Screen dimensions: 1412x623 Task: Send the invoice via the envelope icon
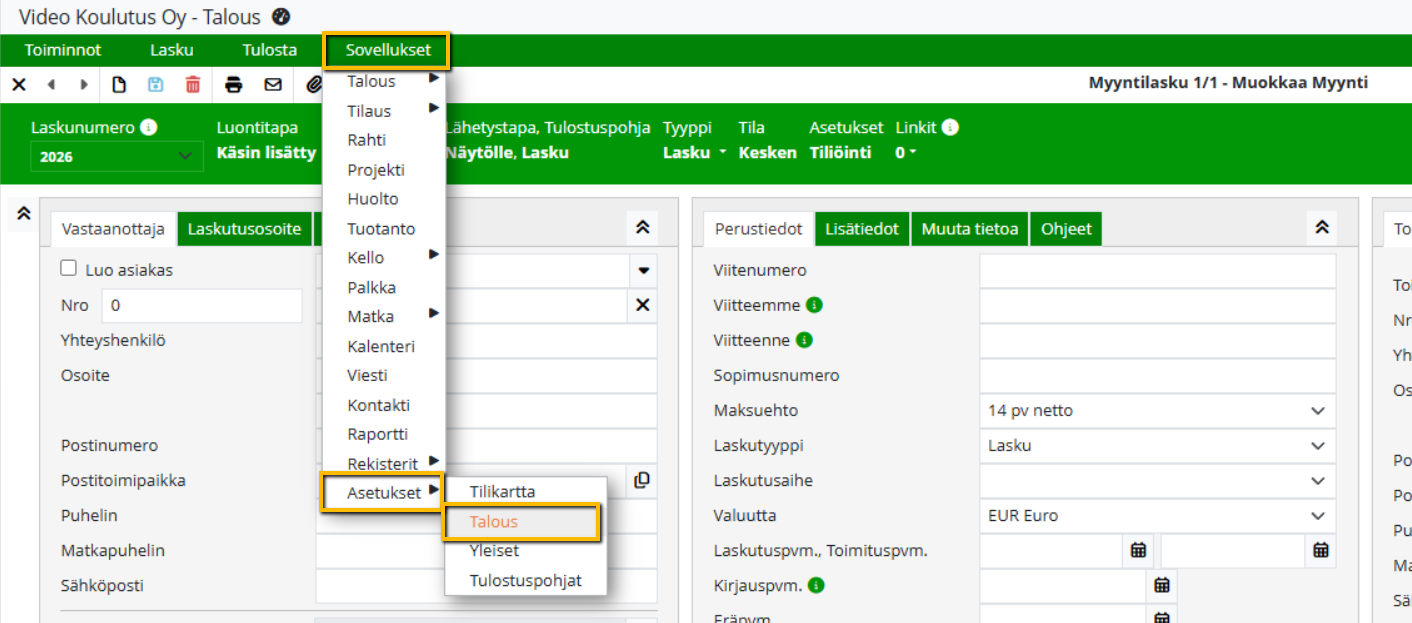273,85
